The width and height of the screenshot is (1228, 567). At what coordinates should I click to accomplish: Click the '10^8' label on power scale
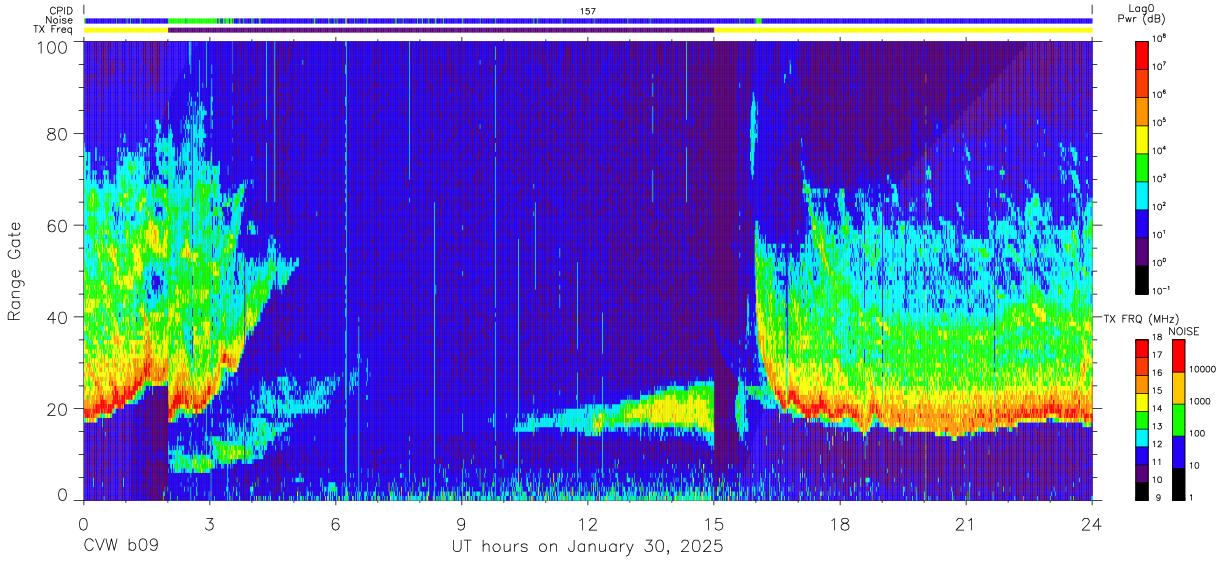(1159, 38)
